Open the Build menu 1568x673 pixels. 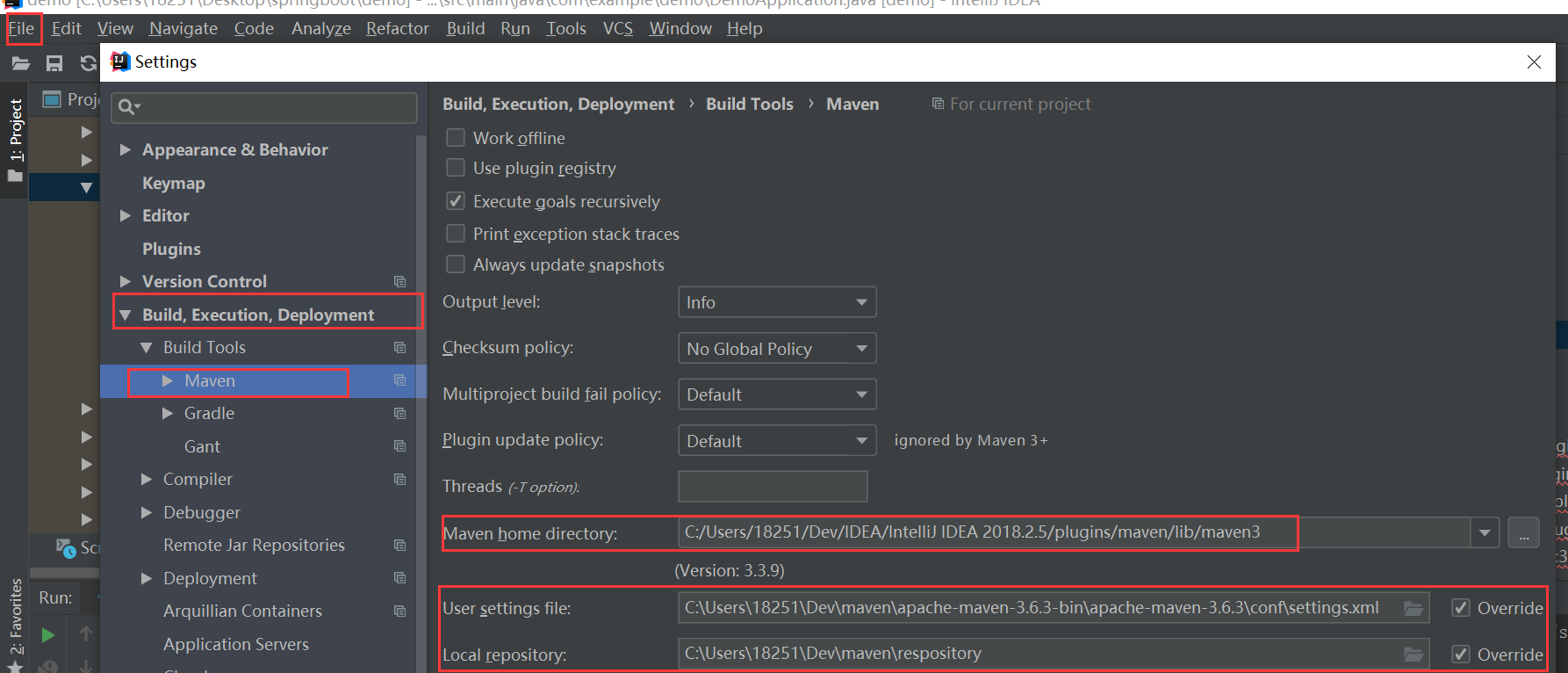[x=465, y=28]
